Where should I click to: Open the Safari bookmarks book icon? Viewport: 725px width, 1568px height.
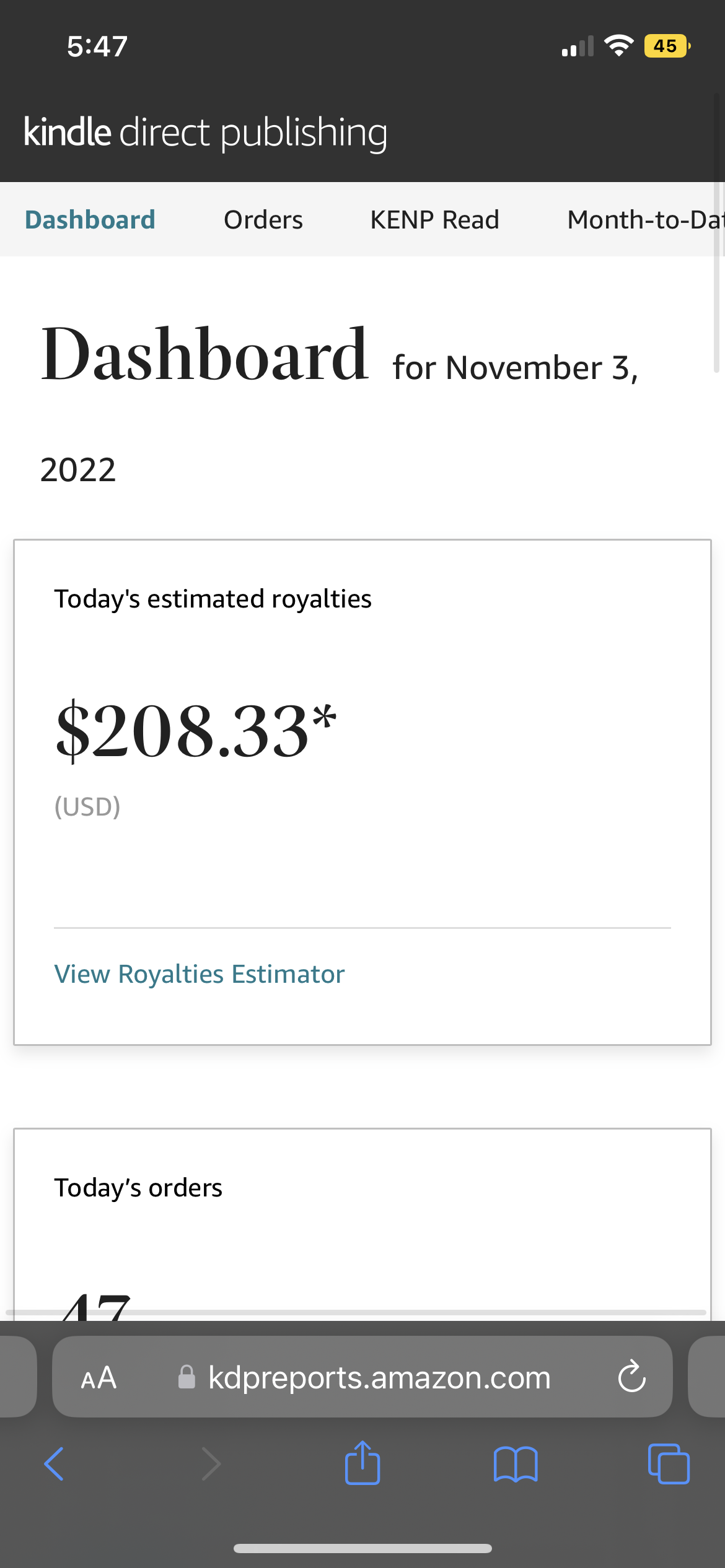click(x=516, y=1464)
